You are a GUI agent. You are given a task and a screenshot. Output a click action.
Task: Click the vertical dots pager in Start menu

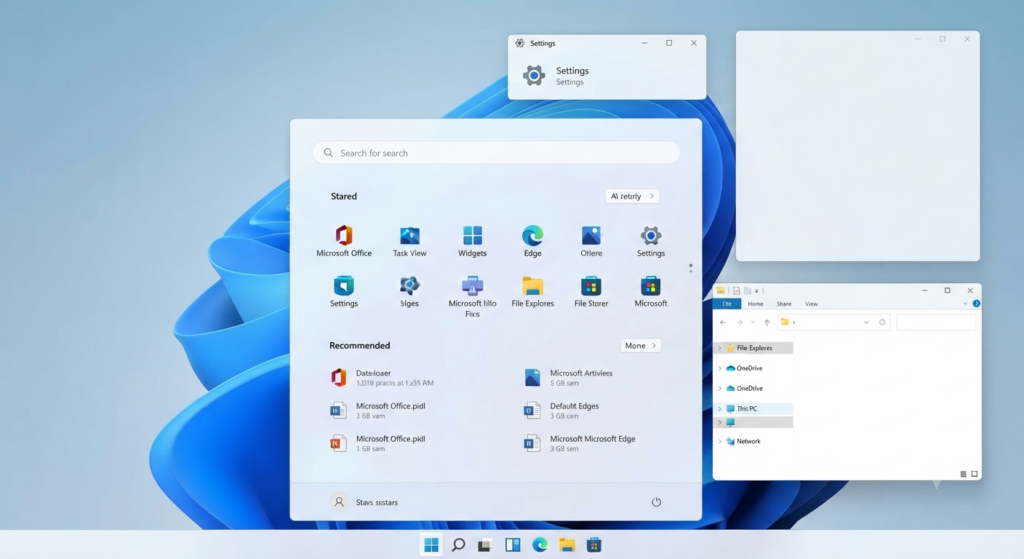pyautogui.click(x=690, y=268)
